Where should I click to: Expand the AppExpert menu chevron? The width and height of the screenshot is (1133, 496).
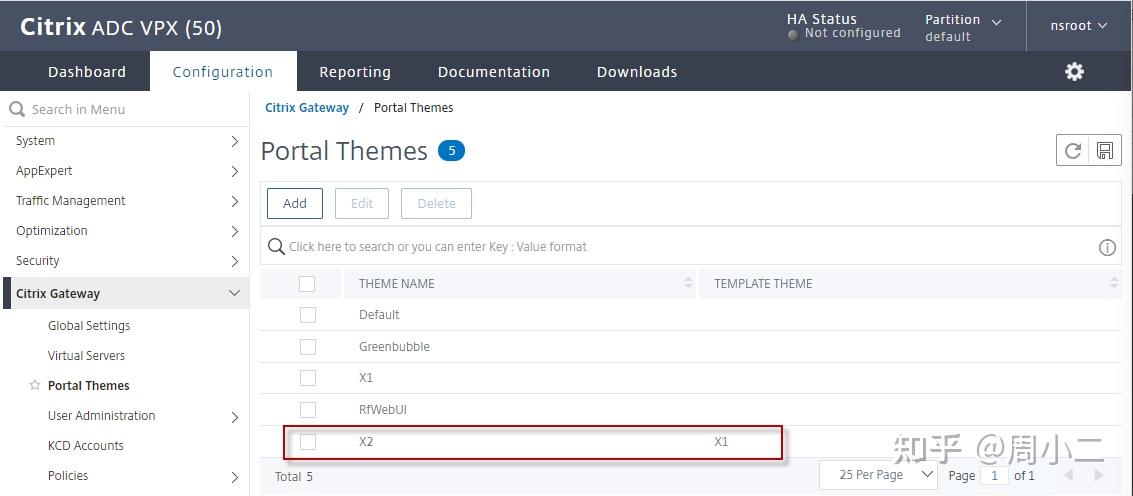click(234, 171)
